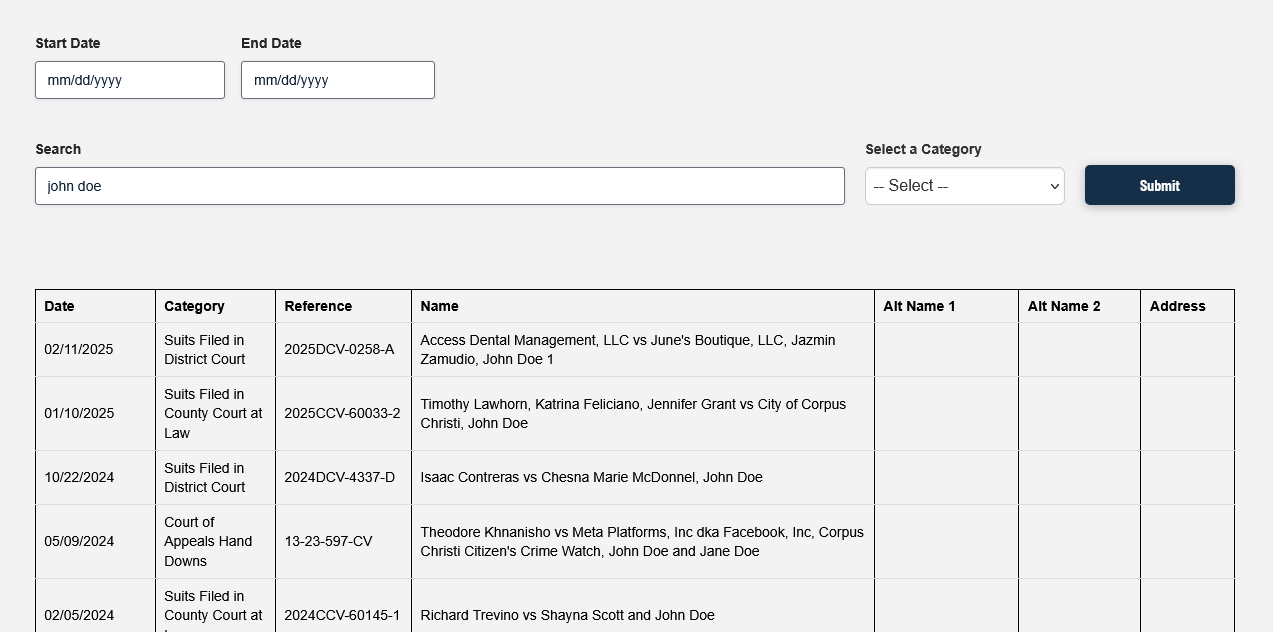Click the Theodore Khnanisho vs Meta Platforms name
This screenshot has width=1273, height=632.
click(642, 542)
